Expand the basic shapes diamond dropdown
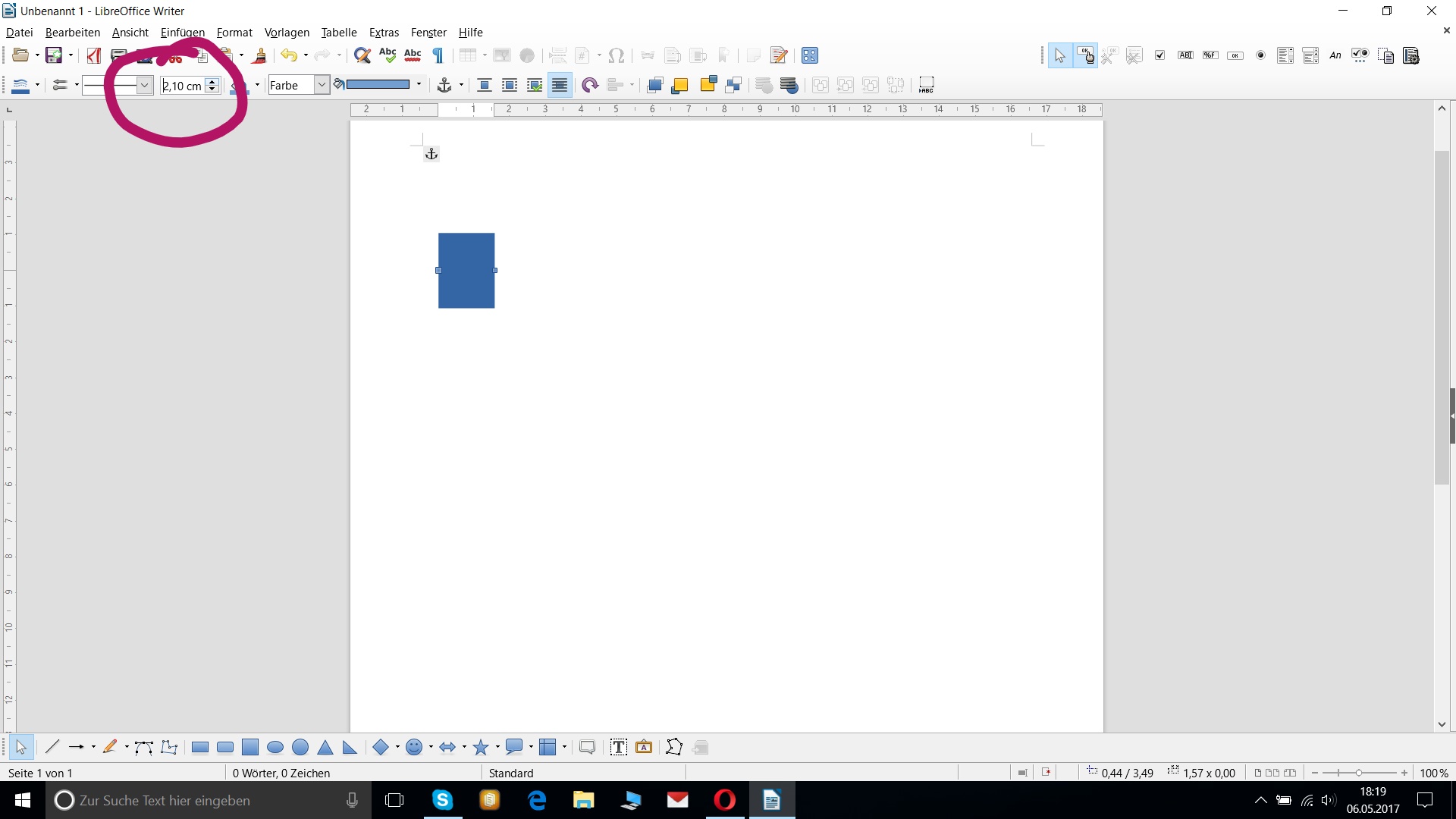Screen dimensions: 1456x819 397,747
